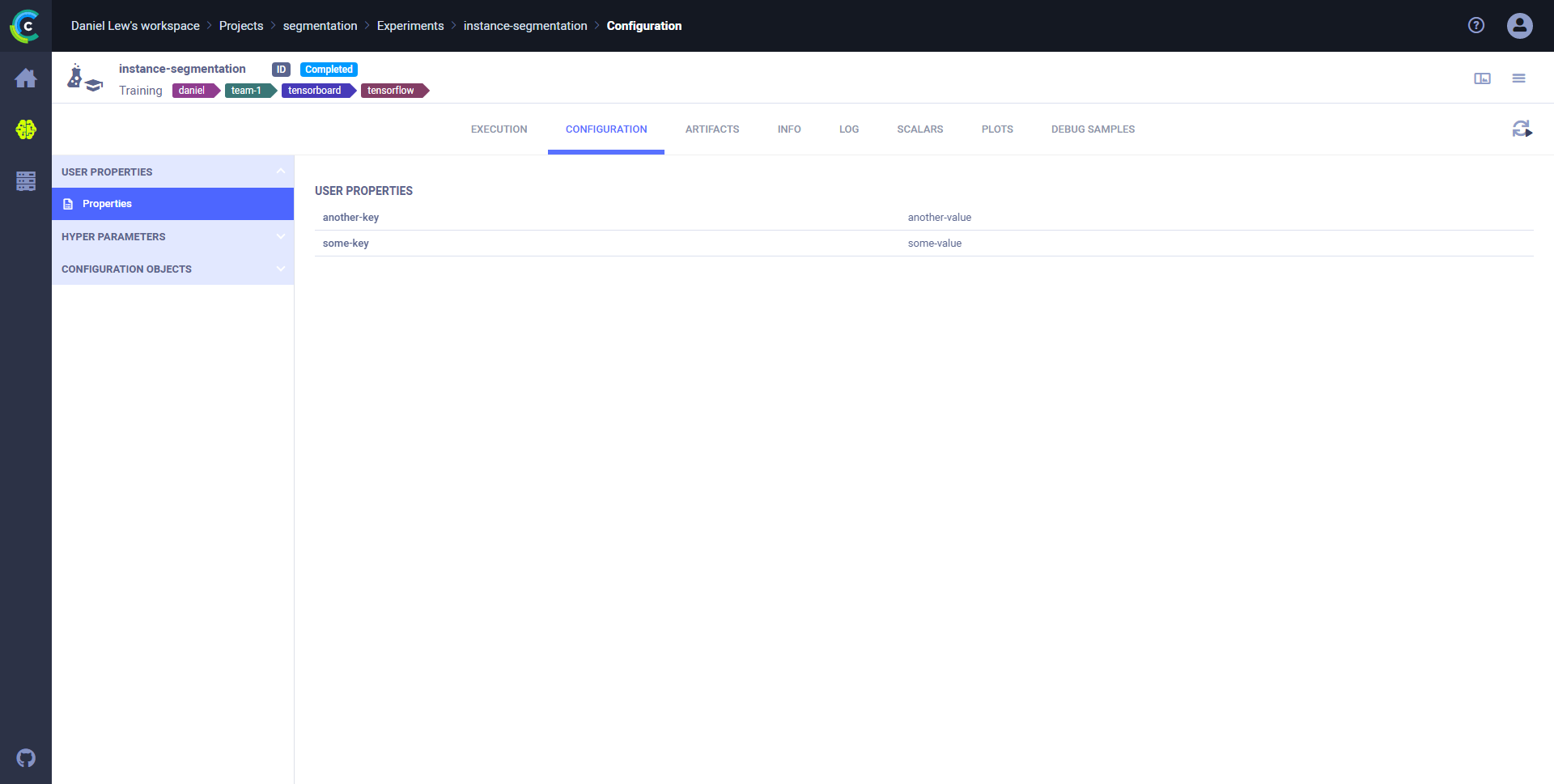The image size is (1554, 784).
Task: Open the help menu via the question mark
Action: point(1476,25)
